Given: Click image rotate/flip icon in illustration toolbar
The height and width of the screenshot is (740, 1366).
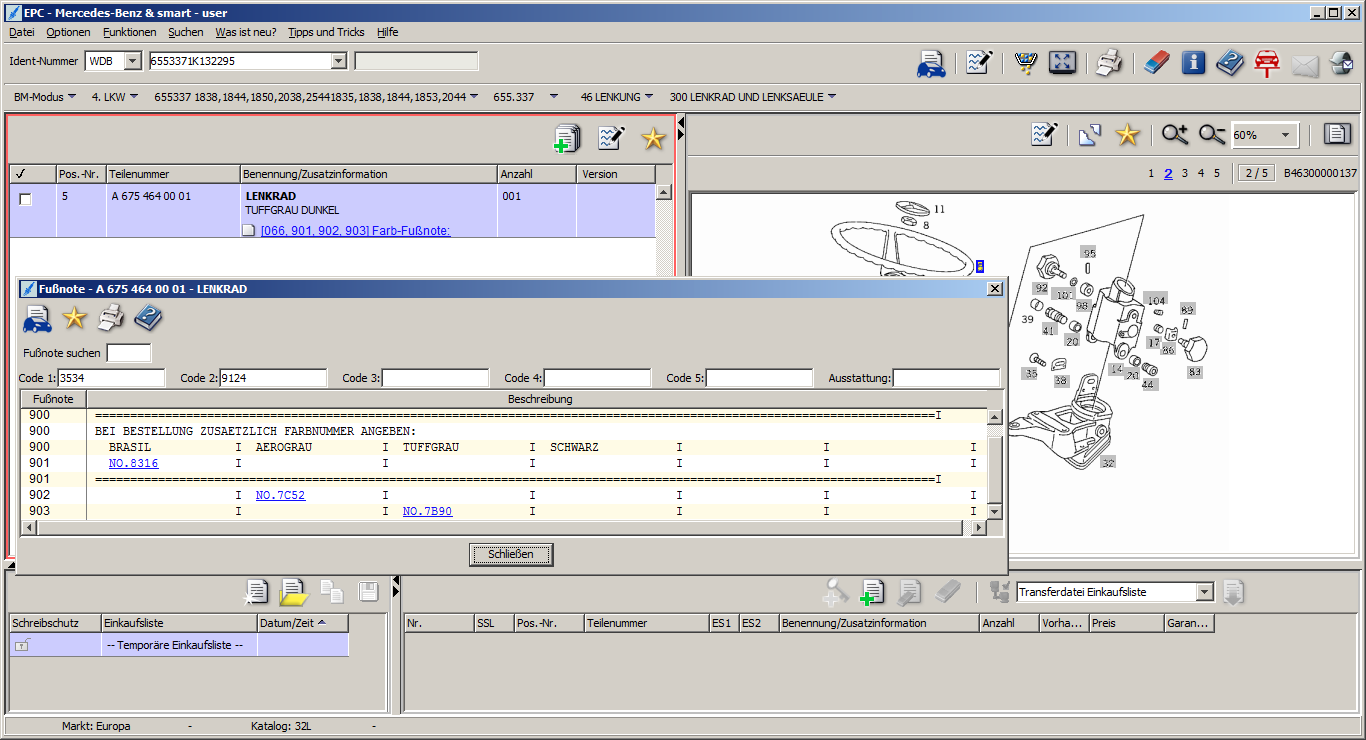Looking at the screenshot, I should coord(1089,134).
